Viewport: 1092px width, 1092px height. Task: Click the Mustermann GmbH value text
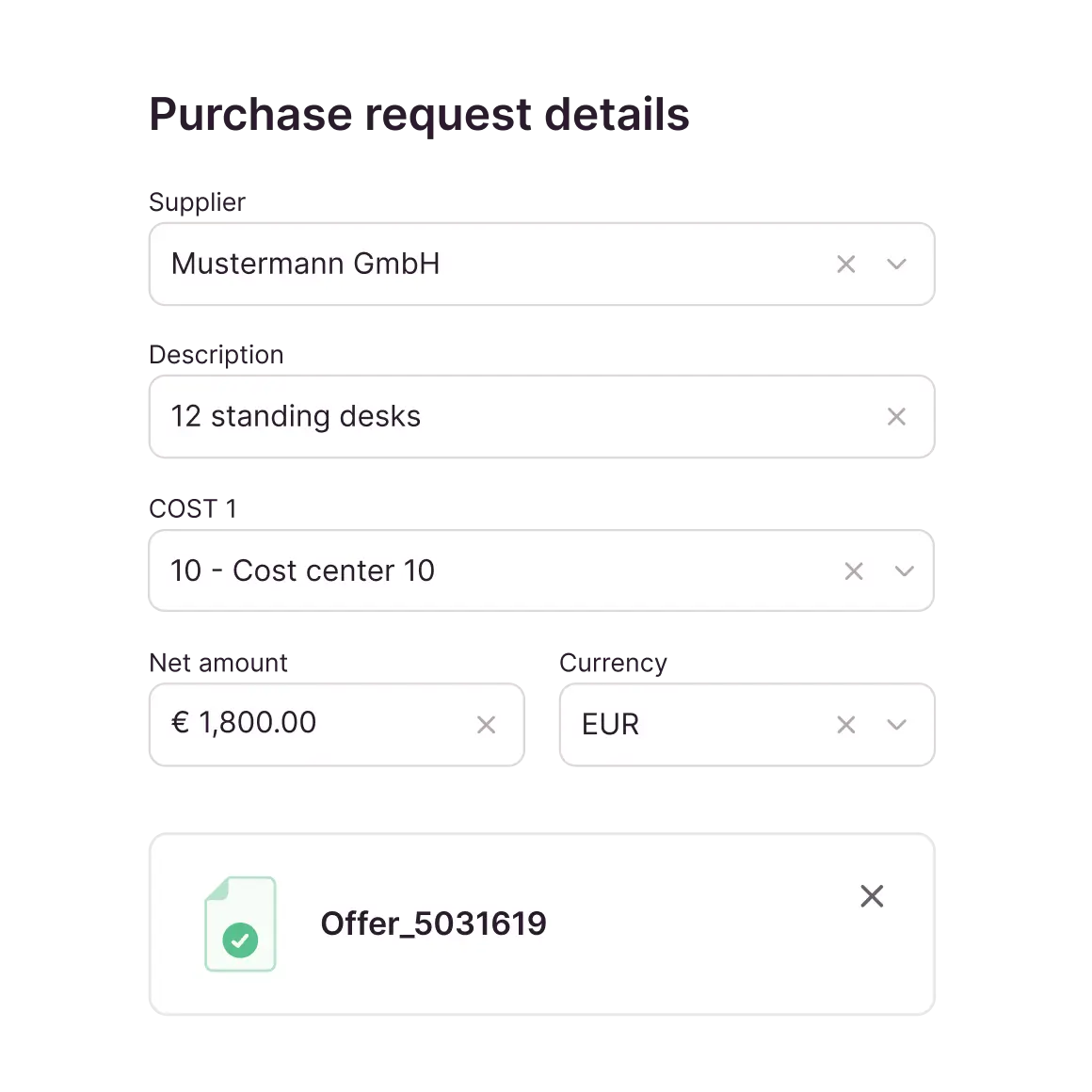click(305, 264)
